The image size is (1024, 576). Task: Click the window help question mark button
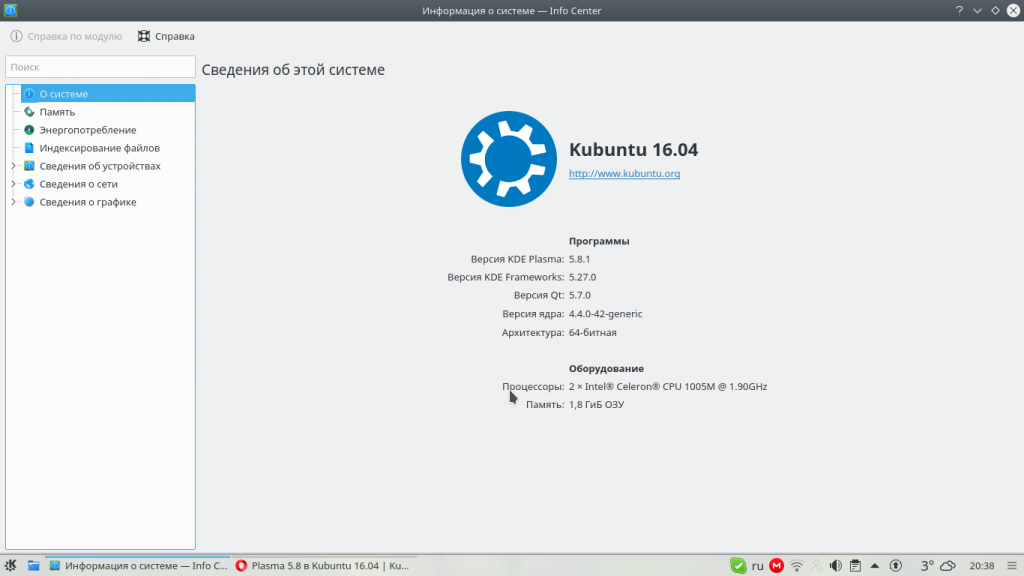tap(959, 10)
